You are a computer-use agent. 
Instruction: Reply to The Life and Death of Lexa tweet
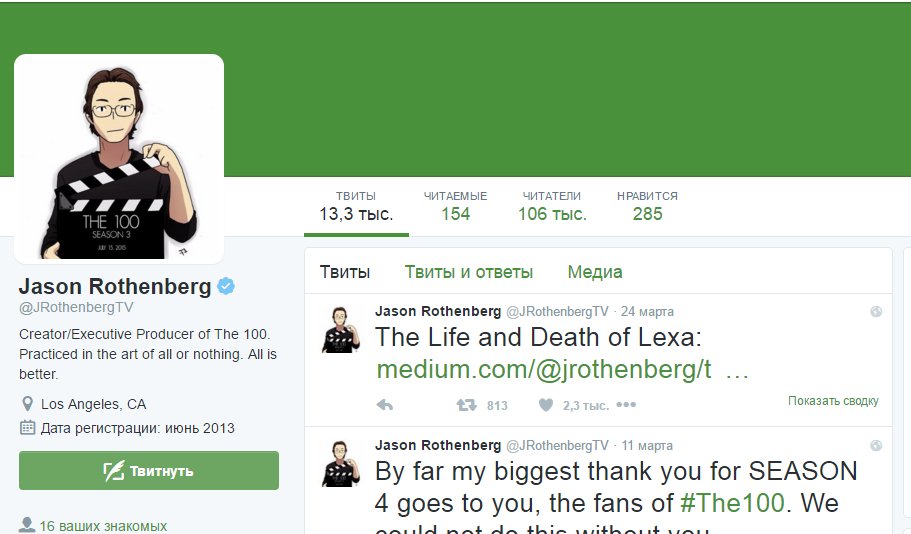click(x=385, y=405)
